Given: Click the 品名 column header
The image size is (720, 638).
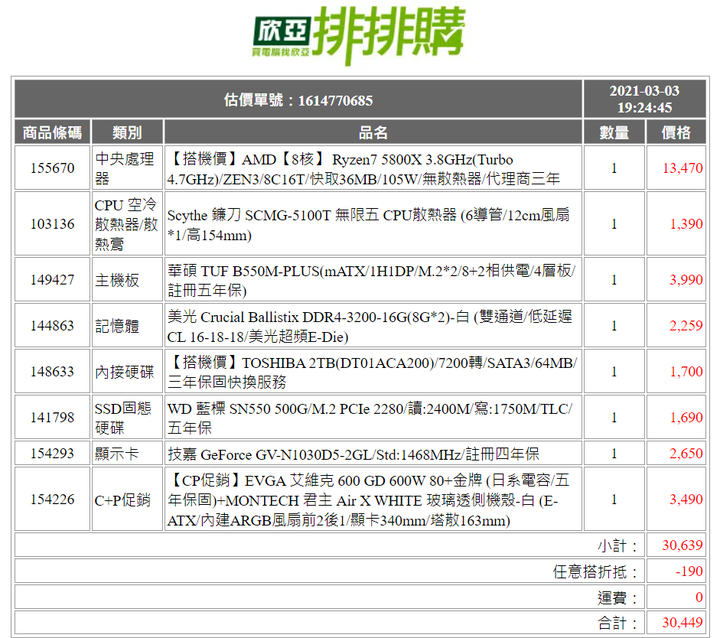Looking at the screenshot, I should pos(373,133).
